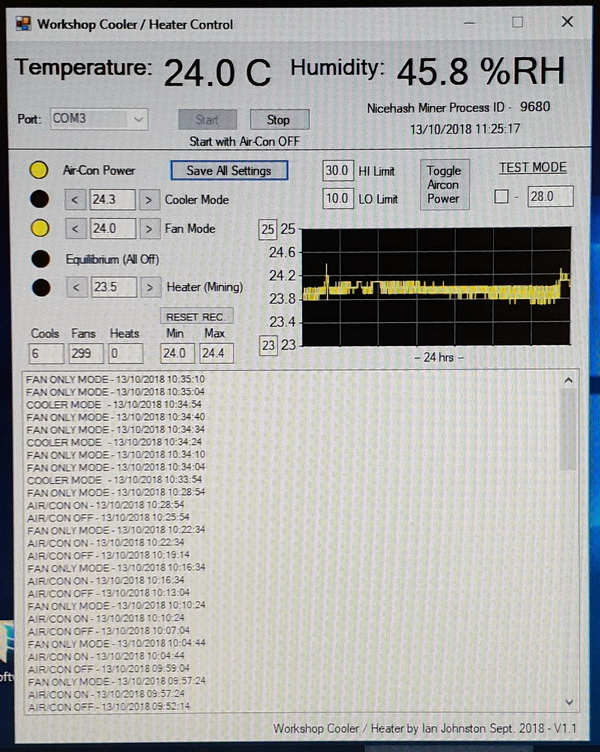600x752 pixels.
Task: Click the yellow Fan Mode indicator
Action: point(39,229)
